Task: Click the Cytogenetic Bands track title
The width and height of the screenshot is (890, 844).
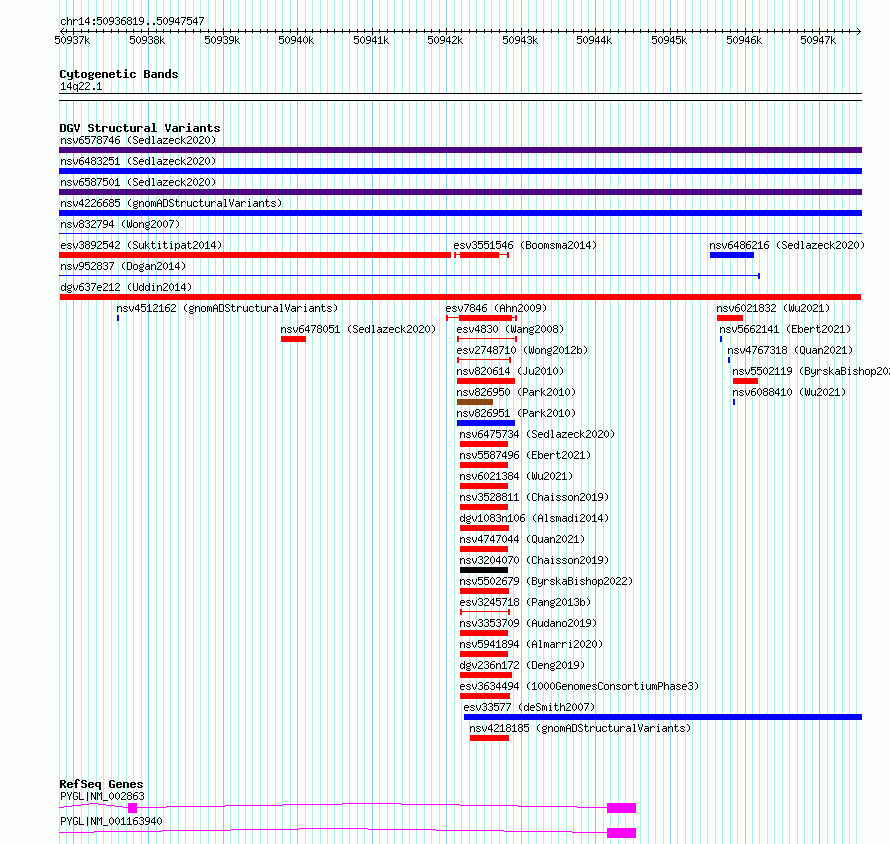Action: click(x=119, y=74)
